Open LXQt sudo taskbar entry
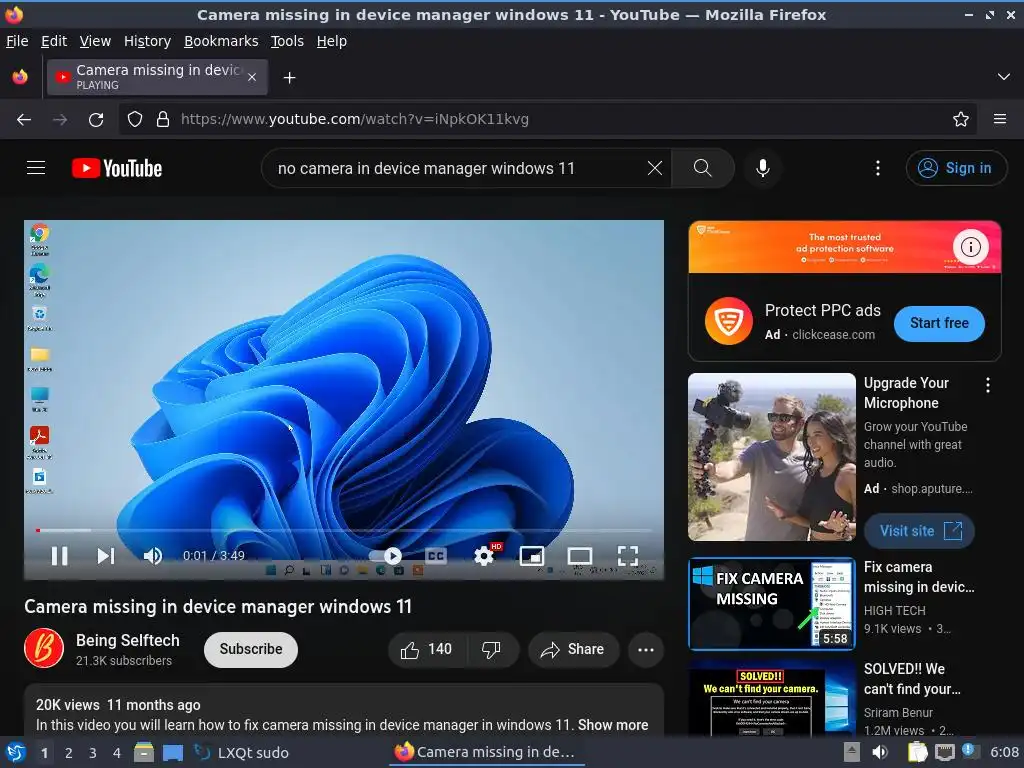This screenshot has width=1024, height=768. pos(242,753)
